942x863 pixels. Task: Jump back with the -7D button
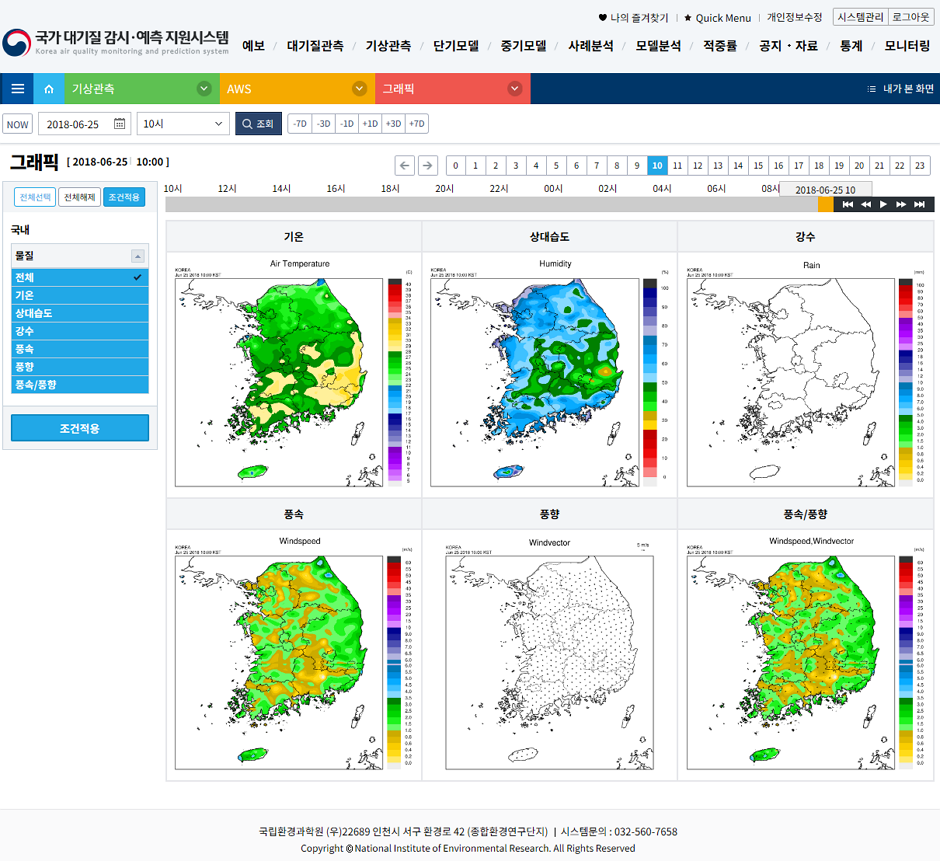click(300, 124)
